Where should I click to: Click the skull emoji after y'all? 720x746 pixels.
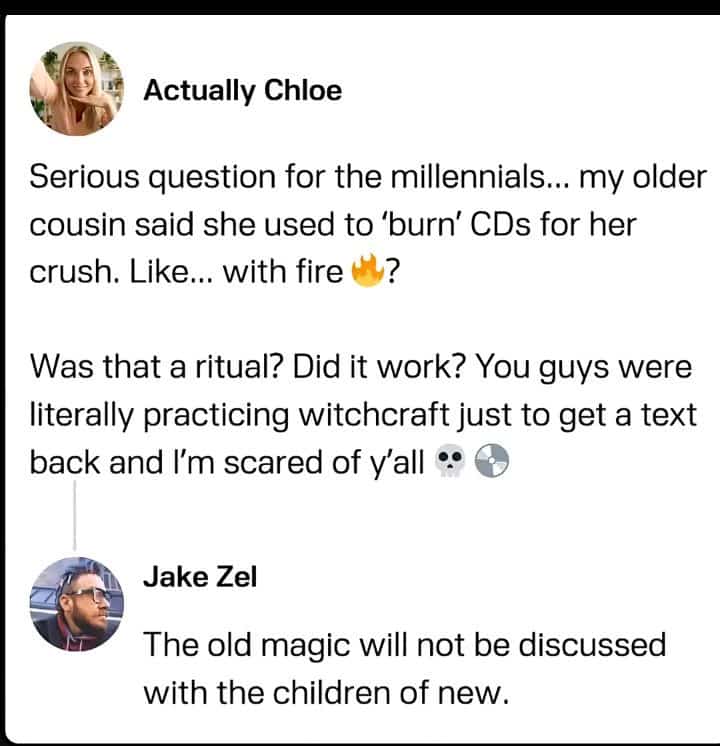click(450, 461)
